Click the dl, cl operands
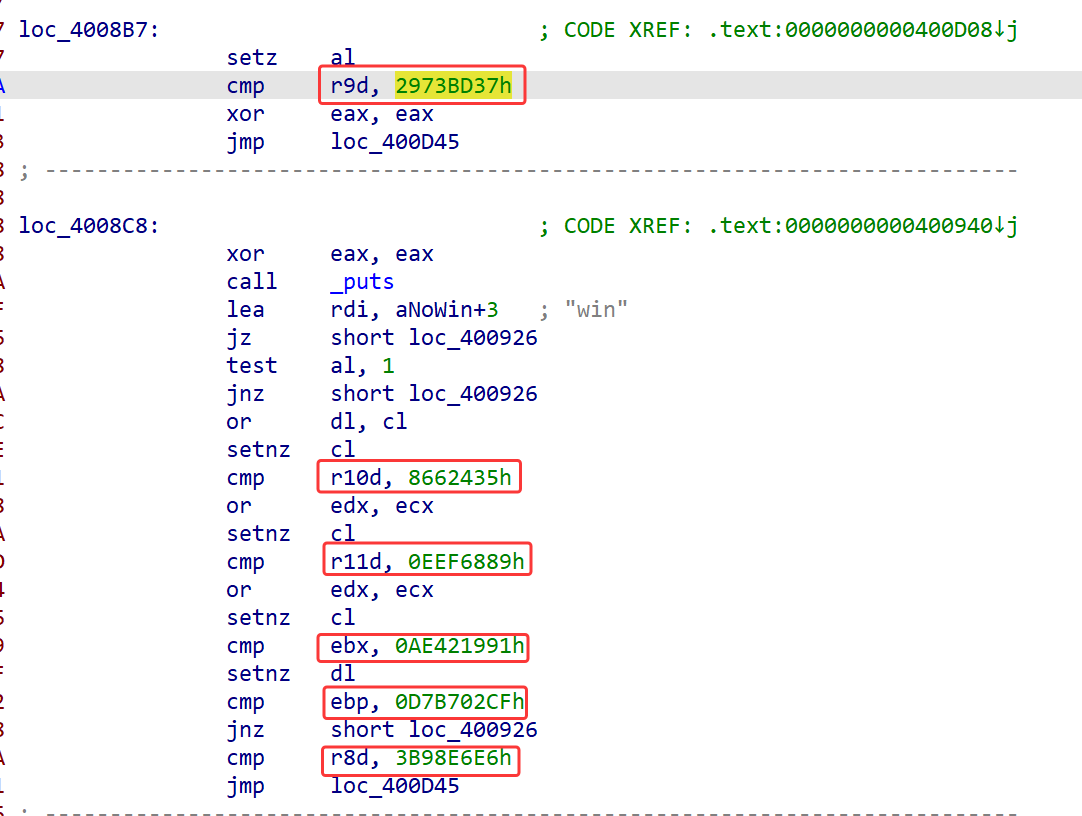This screenshot has height=816, width=1082. [368, 421]
